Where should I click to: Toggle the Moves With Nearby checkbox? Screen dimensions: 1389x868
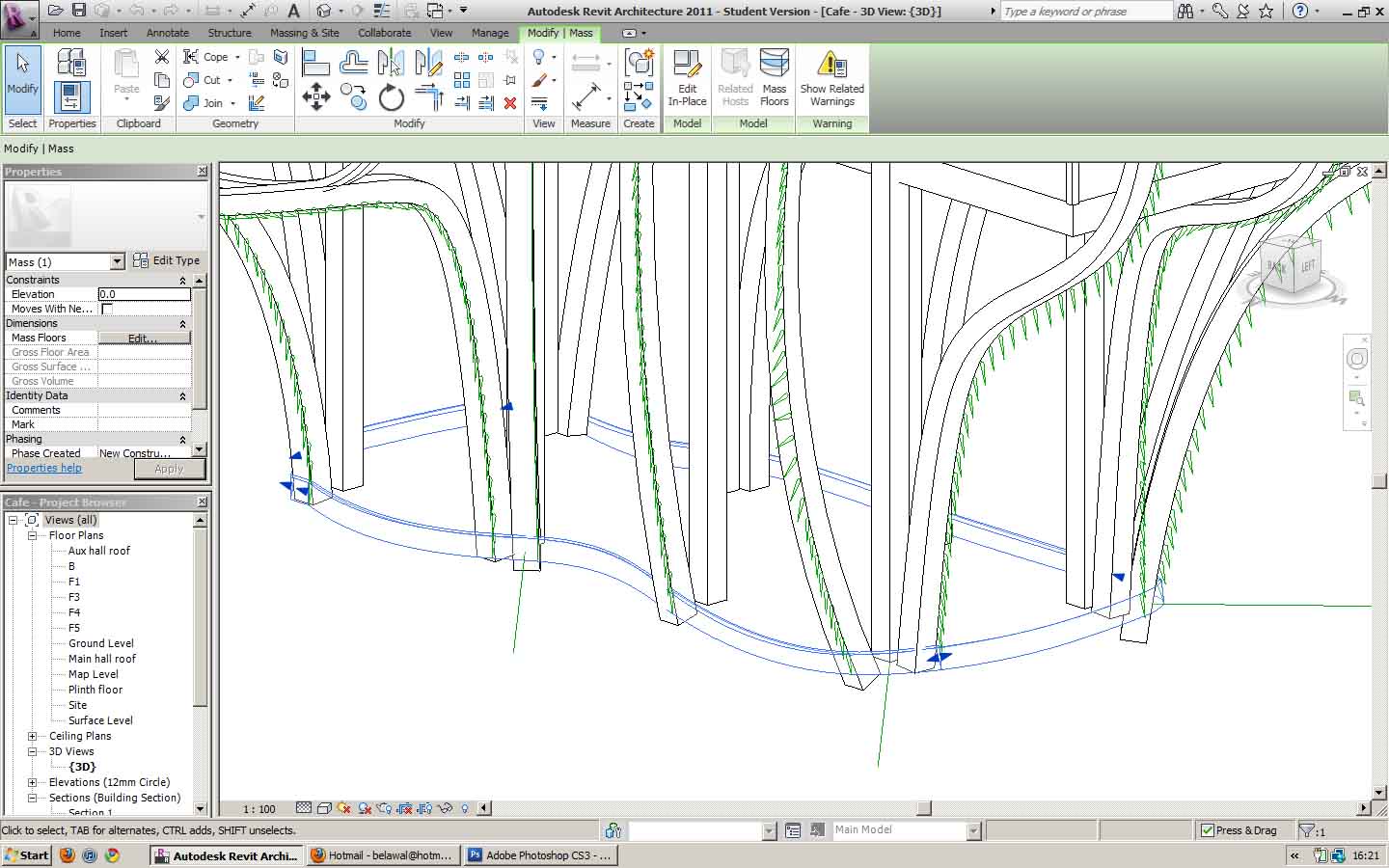[x=107, y=310]
